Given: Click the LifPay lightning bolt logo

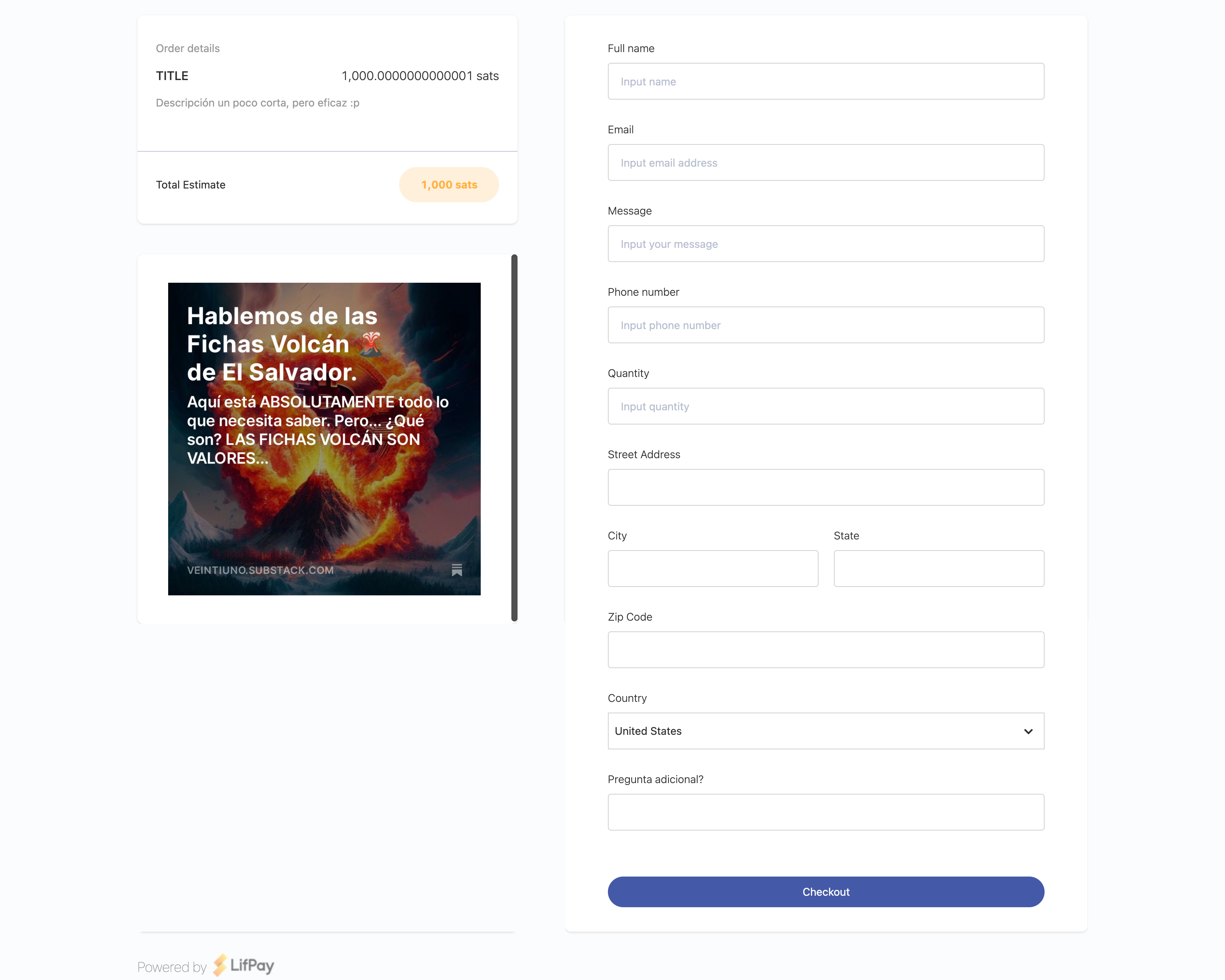Looking at the screenshot, I should coord(221,965).
